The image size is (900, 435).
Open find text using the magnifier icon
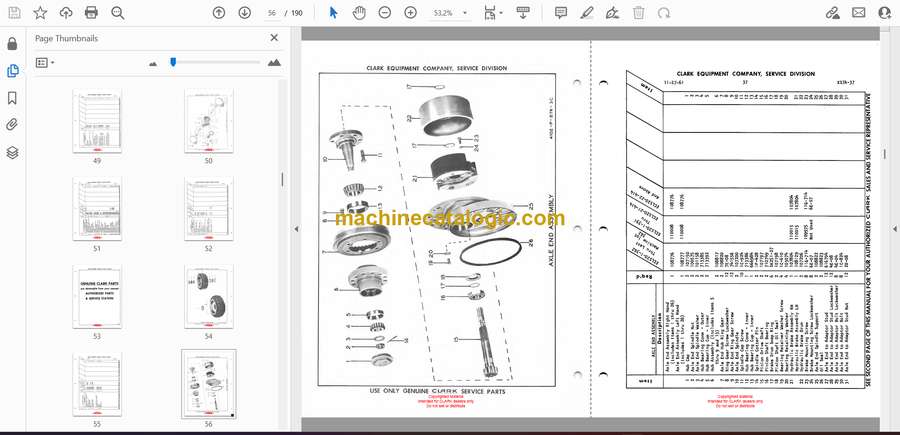(118, 13)
